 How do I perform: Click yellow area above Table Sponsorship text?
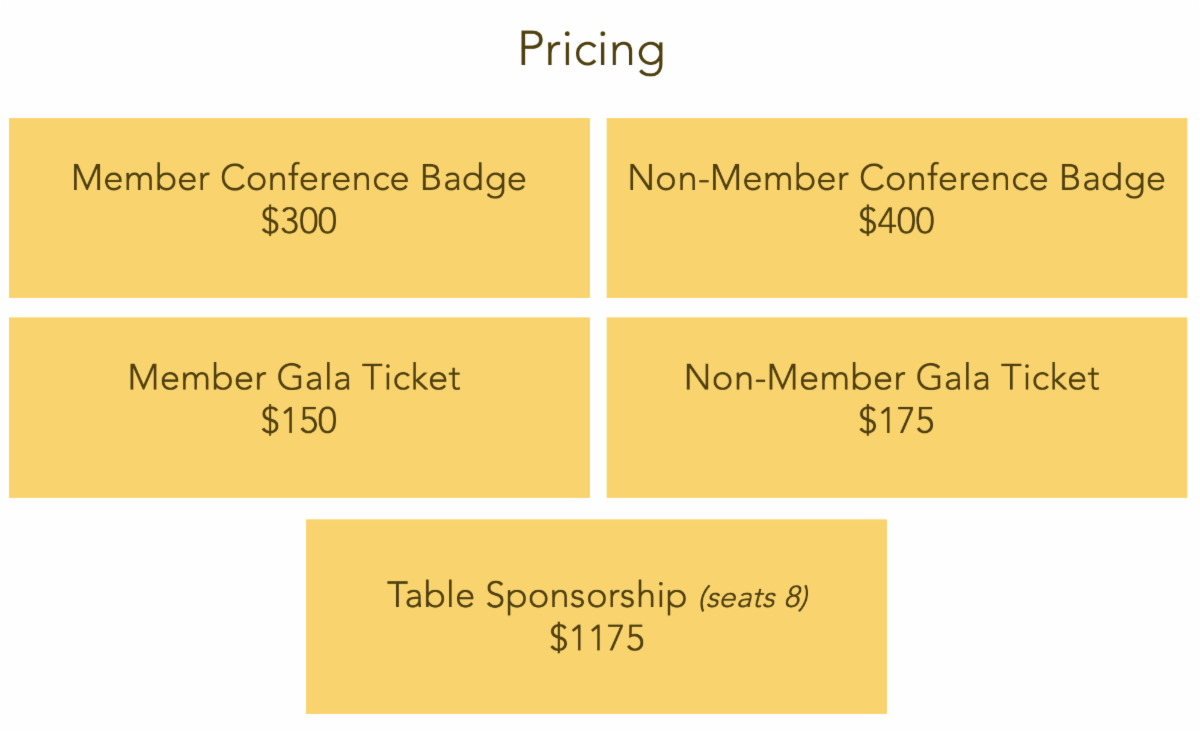pyautogui.click(x=596, y=546)
